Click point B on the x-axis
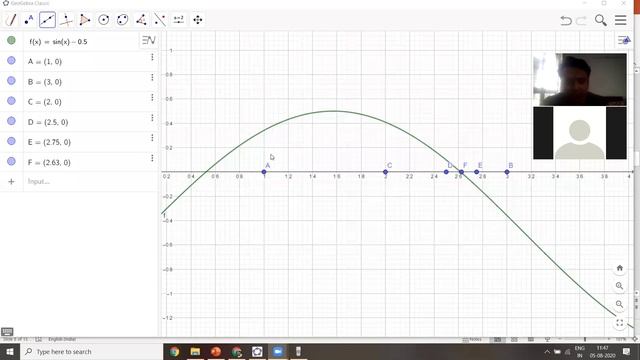The height and width of the screenshot is (360, 640). click(507, 172)
